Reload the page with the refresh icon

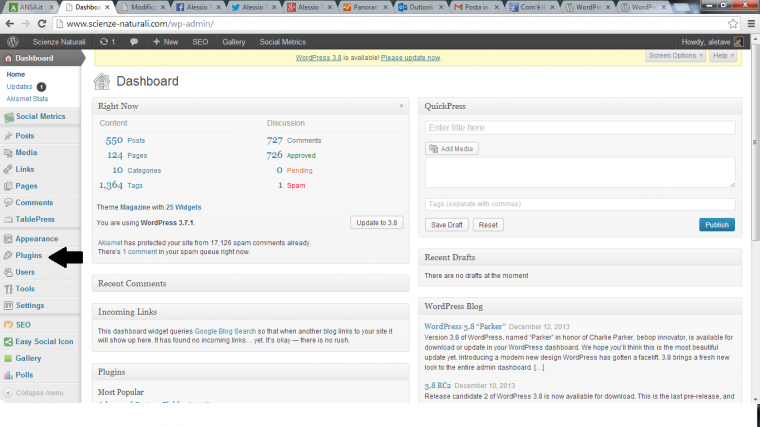point(42,23)
